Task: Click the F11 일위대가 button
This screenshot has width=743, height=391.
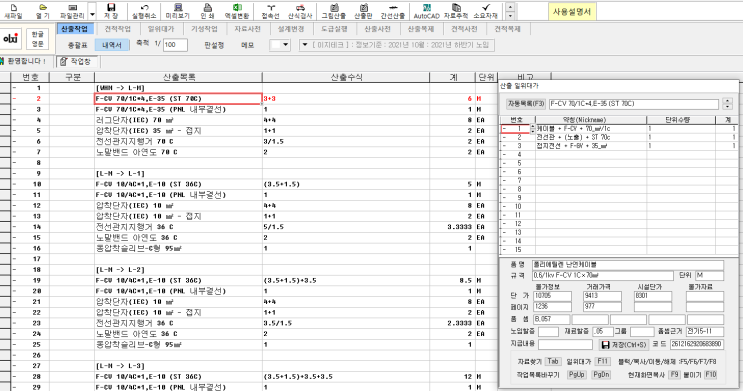Action: tap(602, 362)
